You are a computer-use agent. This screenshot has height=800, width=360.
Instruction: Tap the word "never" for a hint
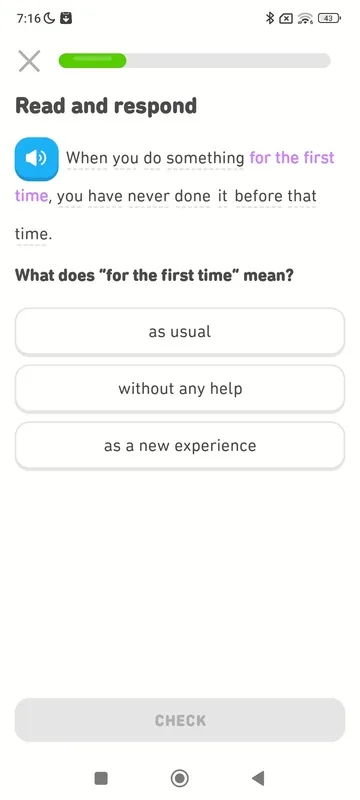pos(149,196)
